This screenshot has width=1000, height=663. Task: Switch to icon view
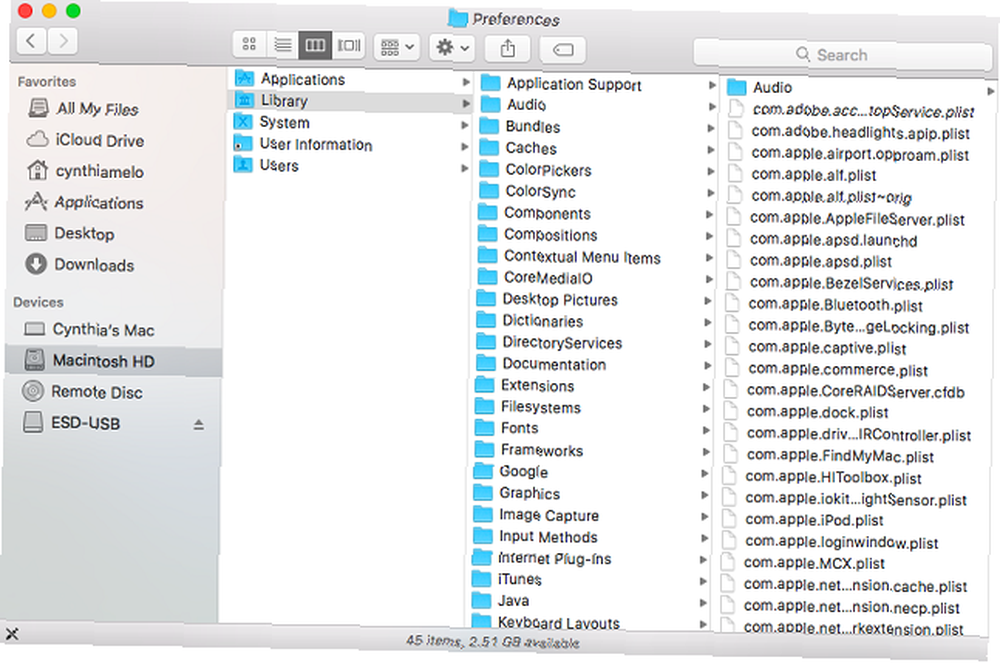[x=249, y=45]
